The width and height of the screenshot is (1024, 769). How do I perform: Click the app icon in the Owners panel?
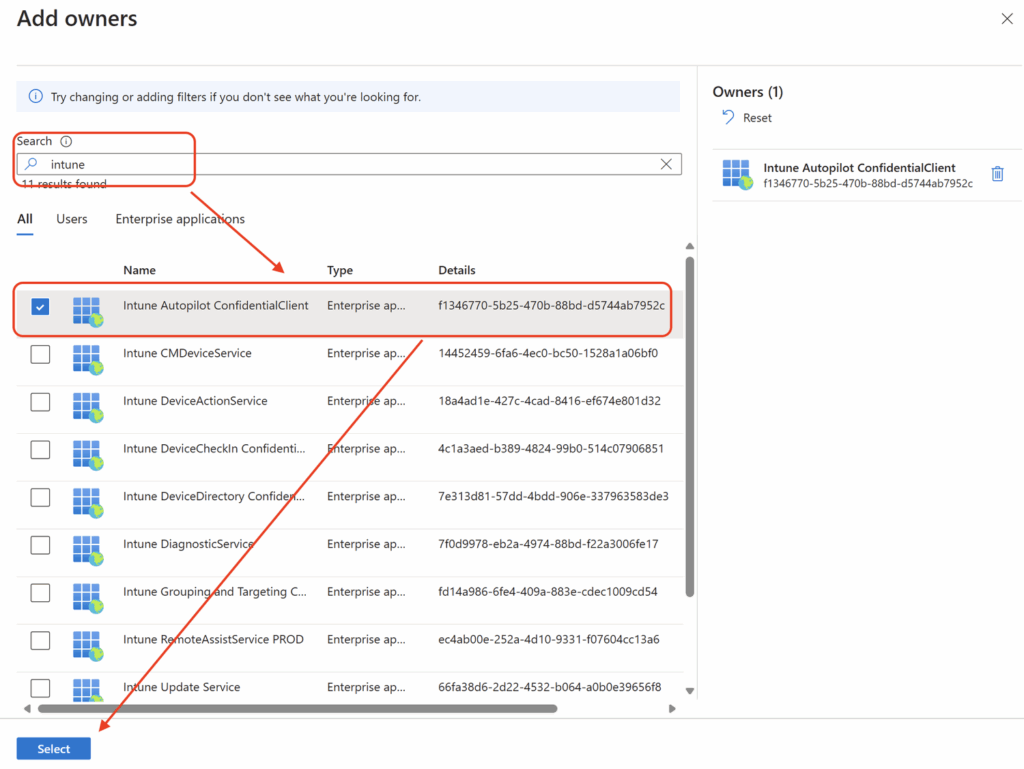point(737,174)
